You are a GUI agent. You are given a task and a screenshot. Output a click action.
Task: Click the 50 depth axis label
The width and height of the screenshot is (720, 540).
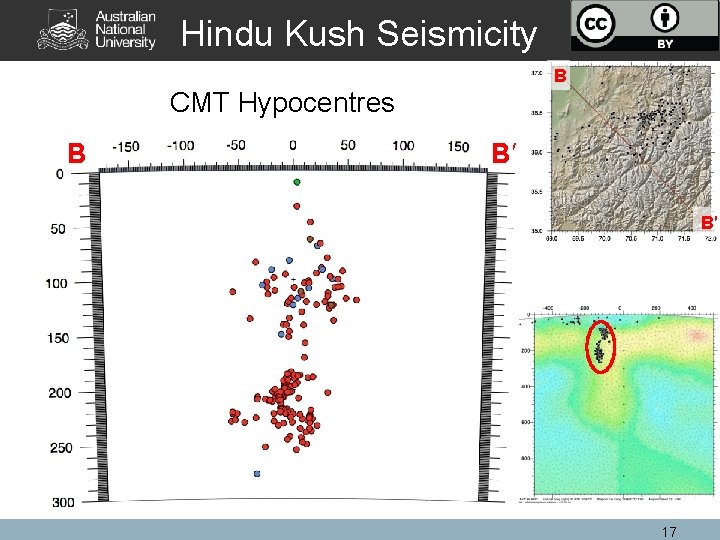coord(58,229)
